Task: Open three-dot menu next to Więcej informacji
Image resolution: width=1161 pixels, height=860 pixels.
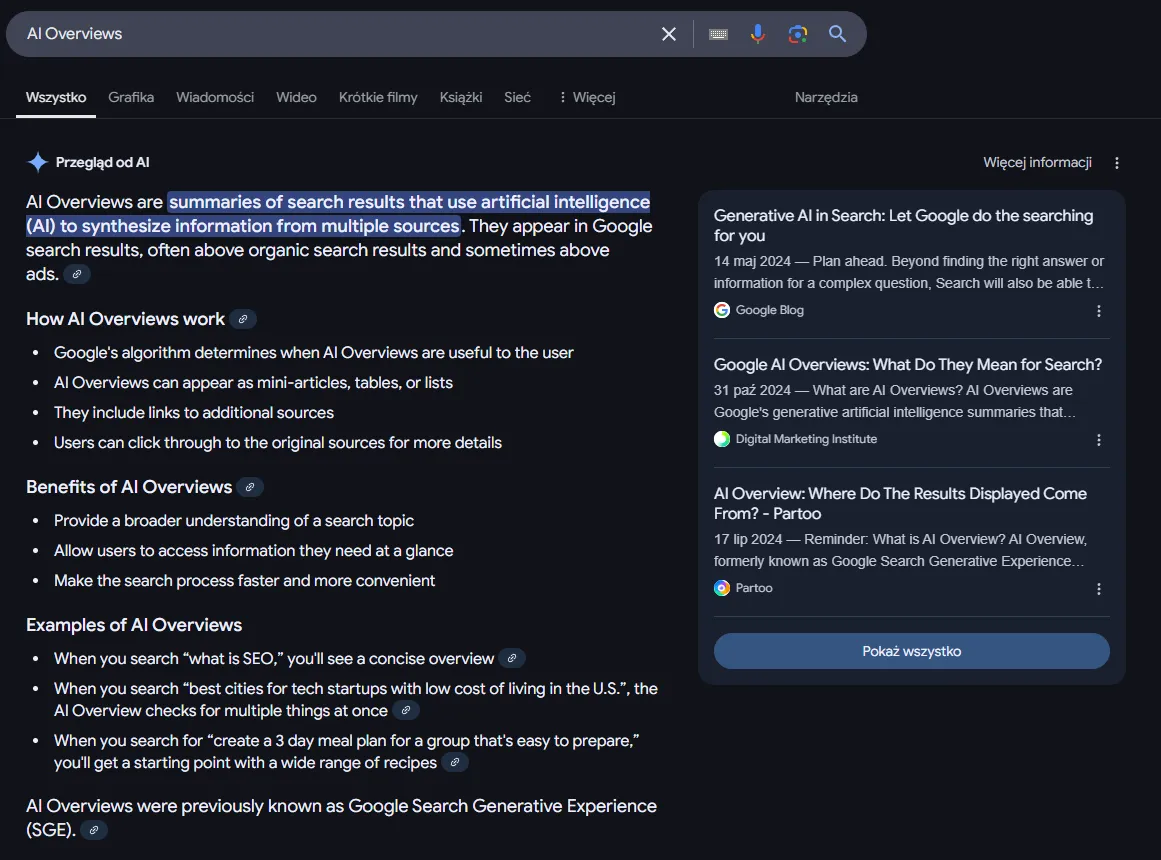Action: (x=1117, y=163)
